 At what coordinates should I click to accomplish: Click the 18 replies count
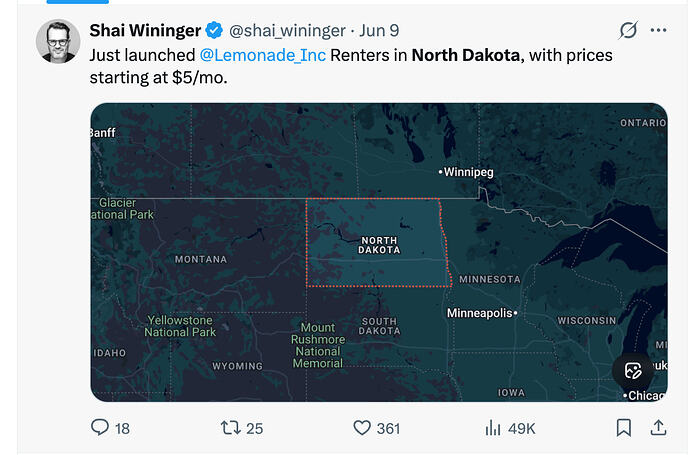pyautogui.click(x=122, y=429)
